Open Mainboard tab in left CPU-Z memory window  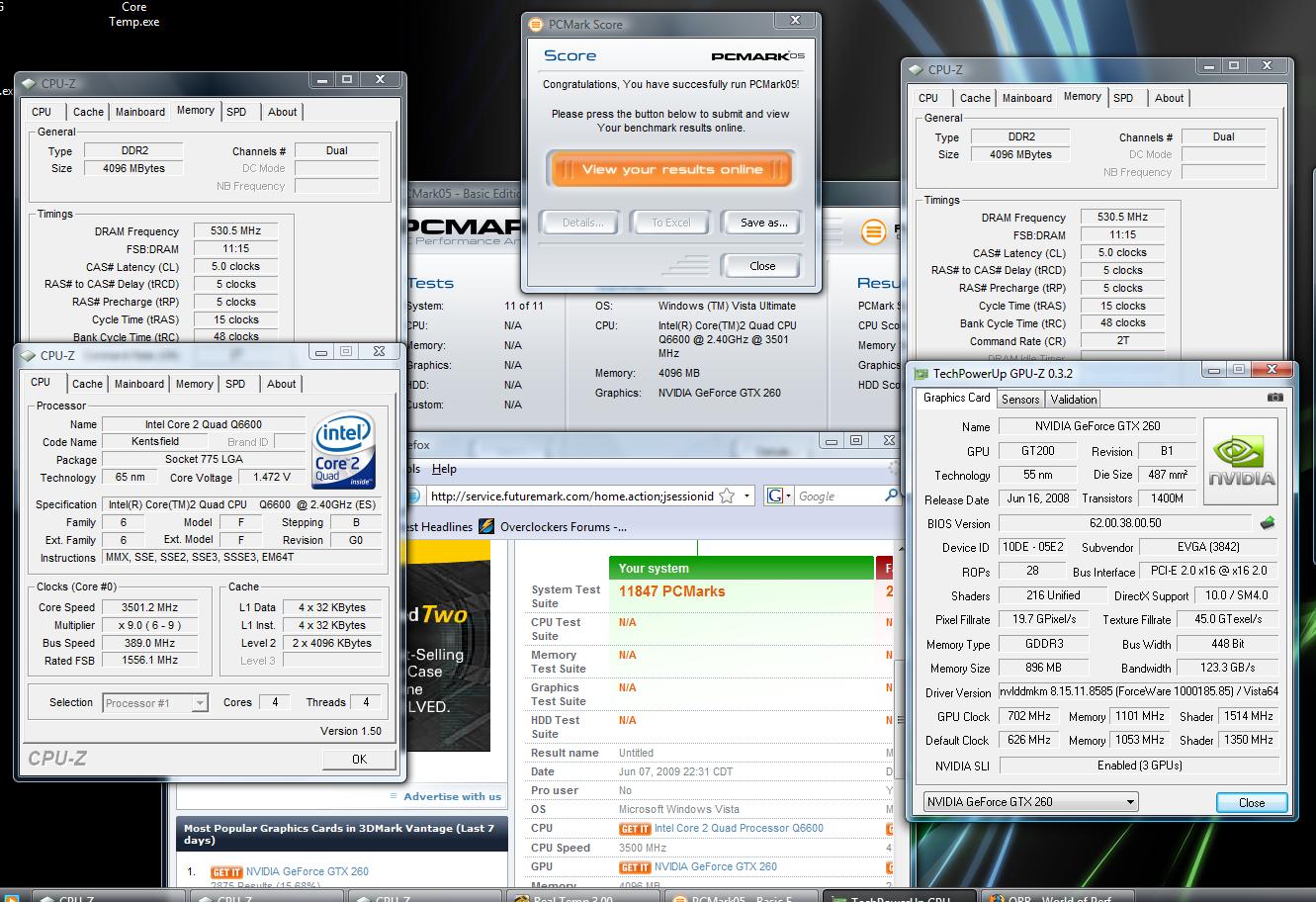[140, 112]
